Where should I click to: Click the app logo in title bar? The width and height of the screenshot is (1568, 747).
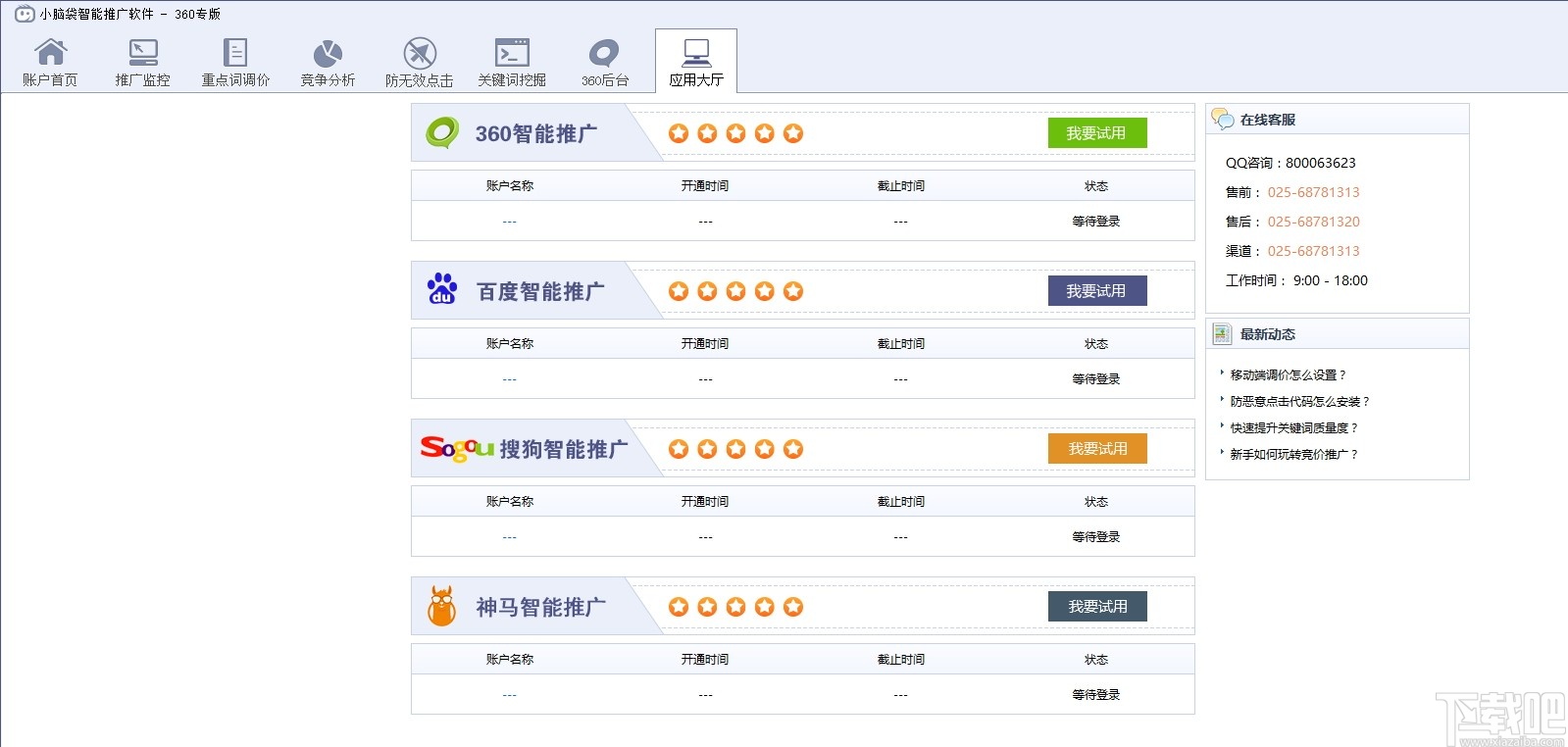click(x=25, y=14)
